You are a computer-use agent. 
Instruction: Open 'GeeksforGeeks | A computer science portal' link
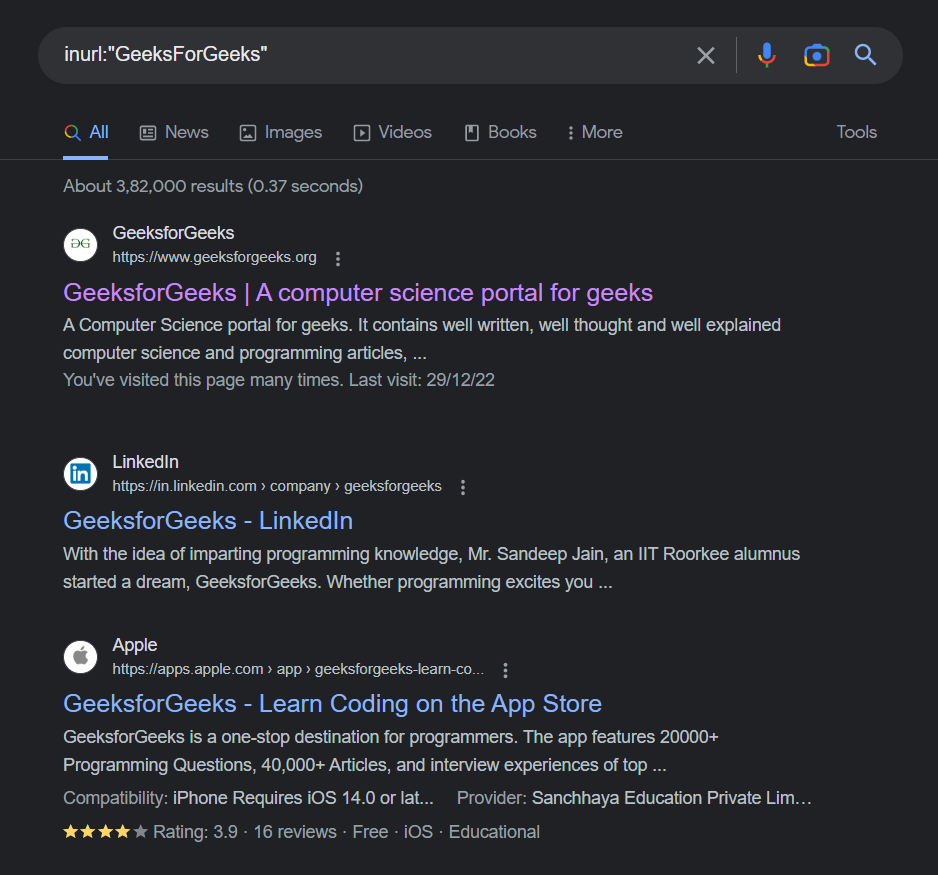(357, 293)
